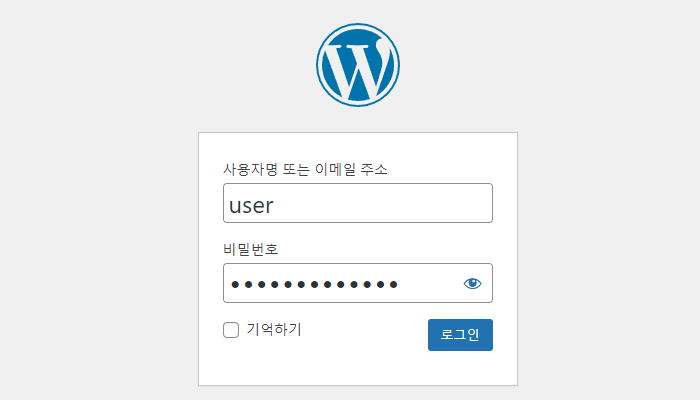Click the 로그인 button
The image size is (700, 400).
(x=460, y=335)
